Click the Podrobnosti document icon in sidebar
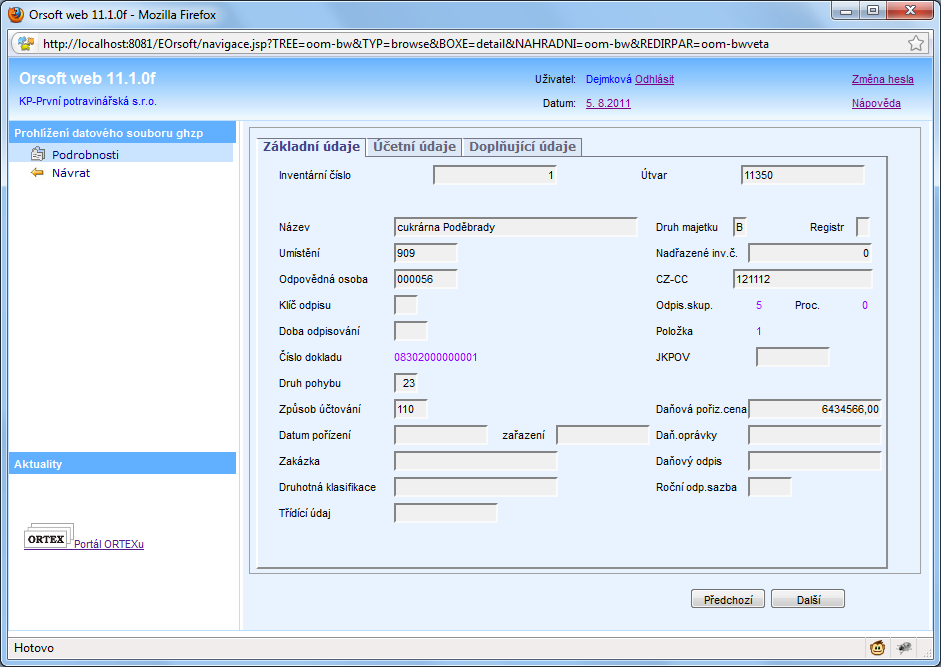941x667 pixels. tap(38, 154)
